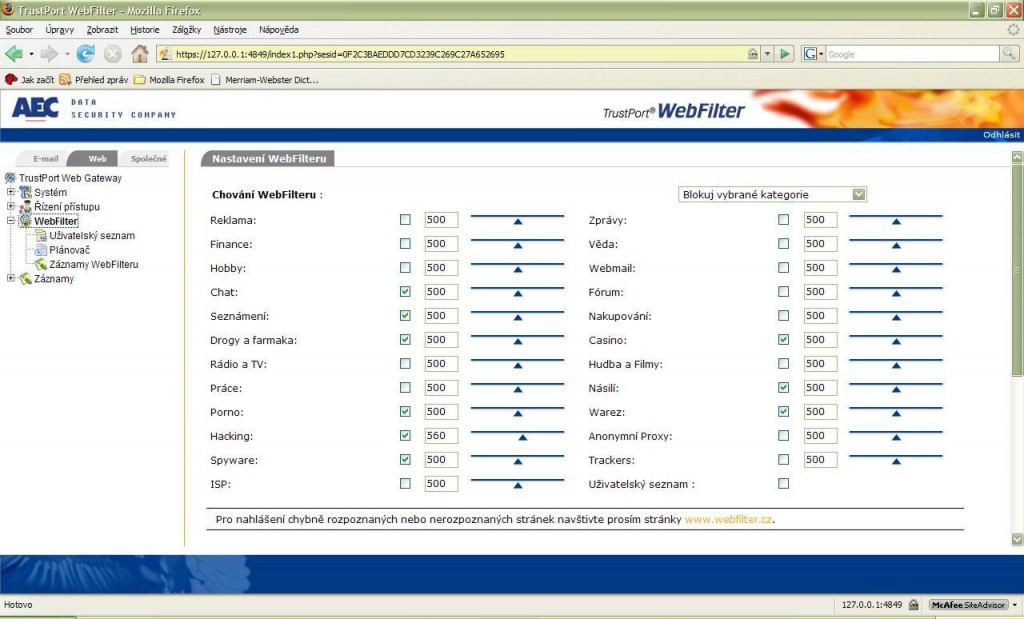Click the AEC Data Security Company logo
1024x619 pixels.
tap(94, 108)
